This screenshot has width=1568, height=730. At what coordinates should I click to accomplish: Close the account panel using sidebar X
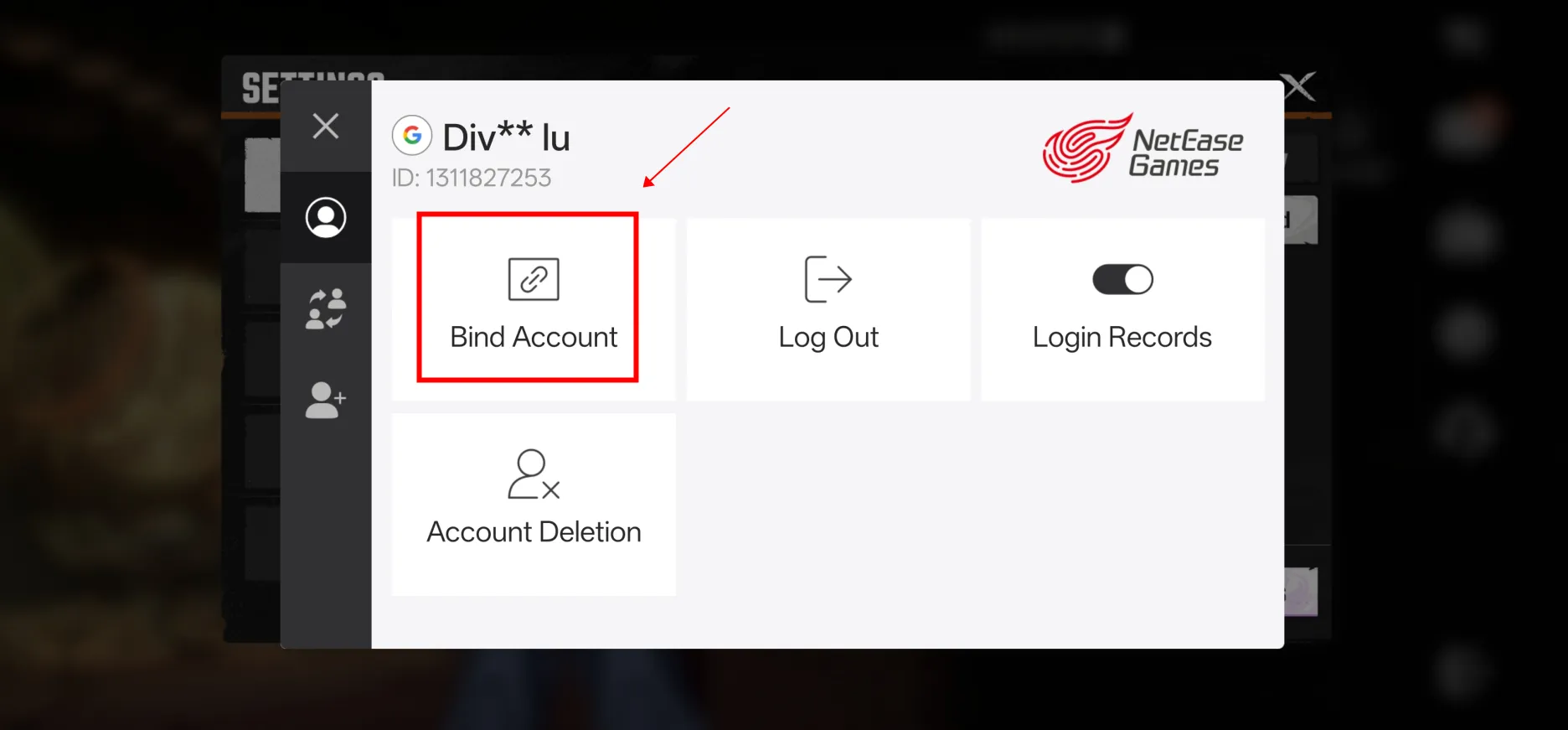pyautogui.click(x=325, y=127)
